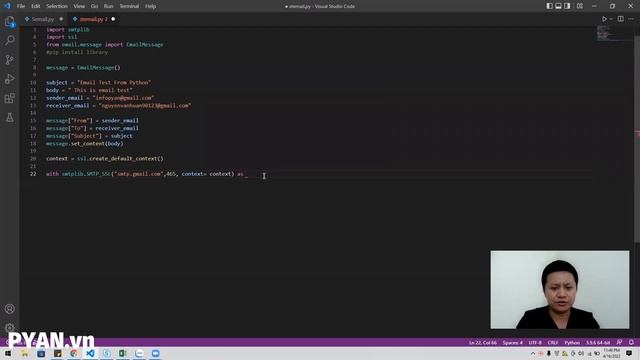Click the '#pip install library' comment
The image size is (640, 360).
pyautogui.click(x=77, y=52)
